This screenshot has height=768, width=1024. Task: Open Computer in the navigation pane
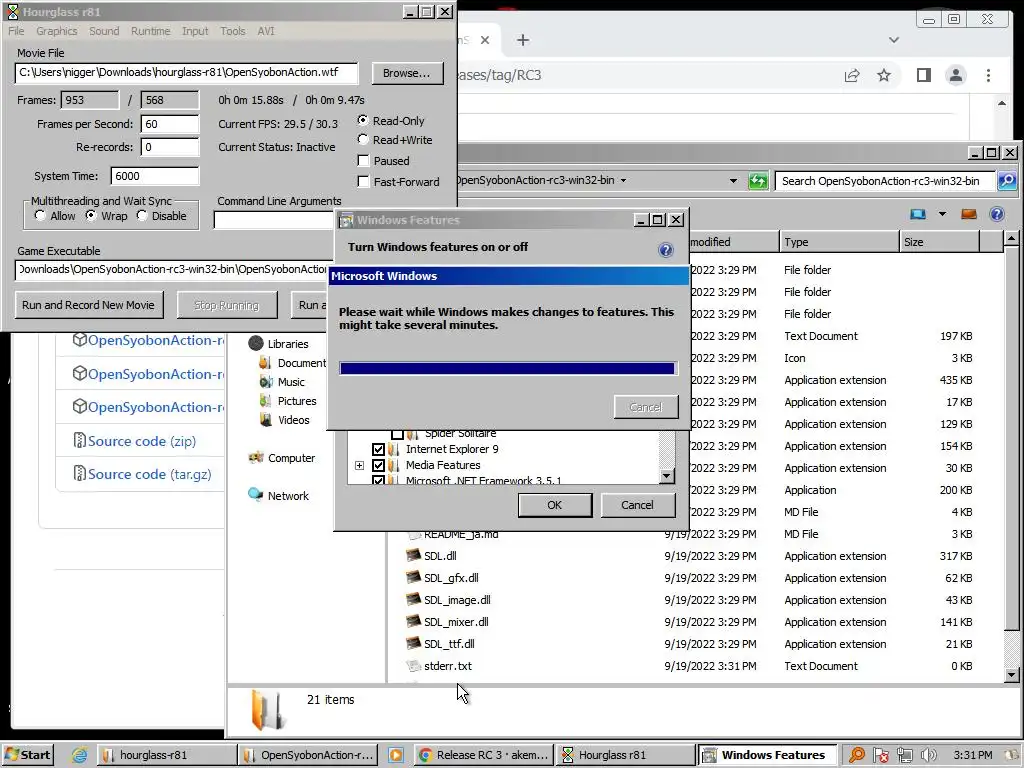(291, 458)
